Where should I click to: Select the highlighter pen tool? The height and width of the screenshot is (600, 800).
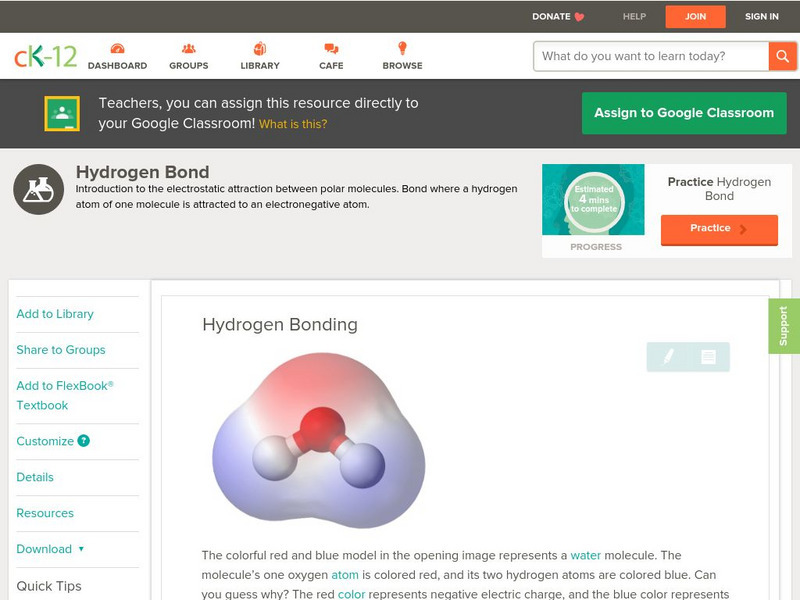click(x=668, y=356)
